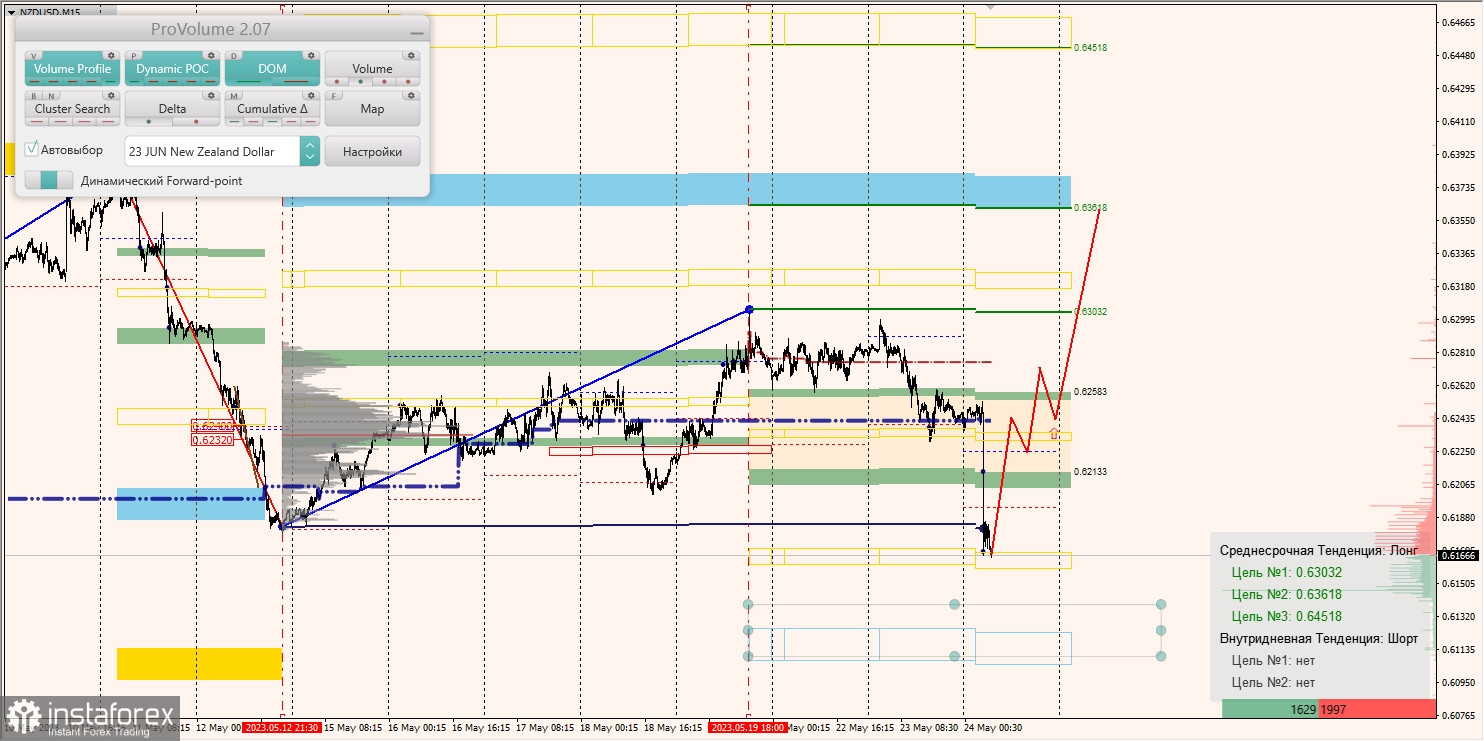Open Volume Profile gear settings
The height and width of the screenshot is (741, 1484).
(x=111, y=56)
